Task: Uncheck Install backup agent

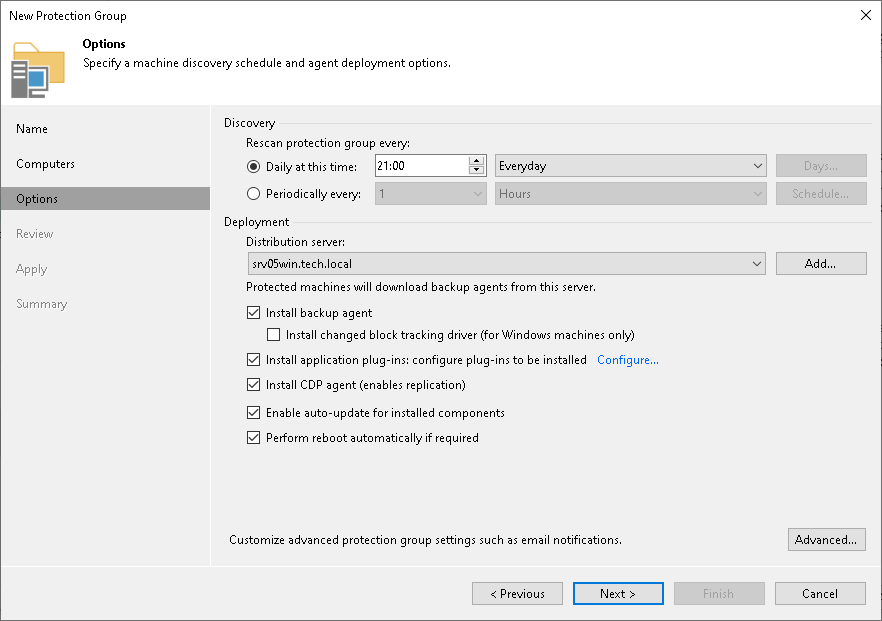Action: point(253,312)
